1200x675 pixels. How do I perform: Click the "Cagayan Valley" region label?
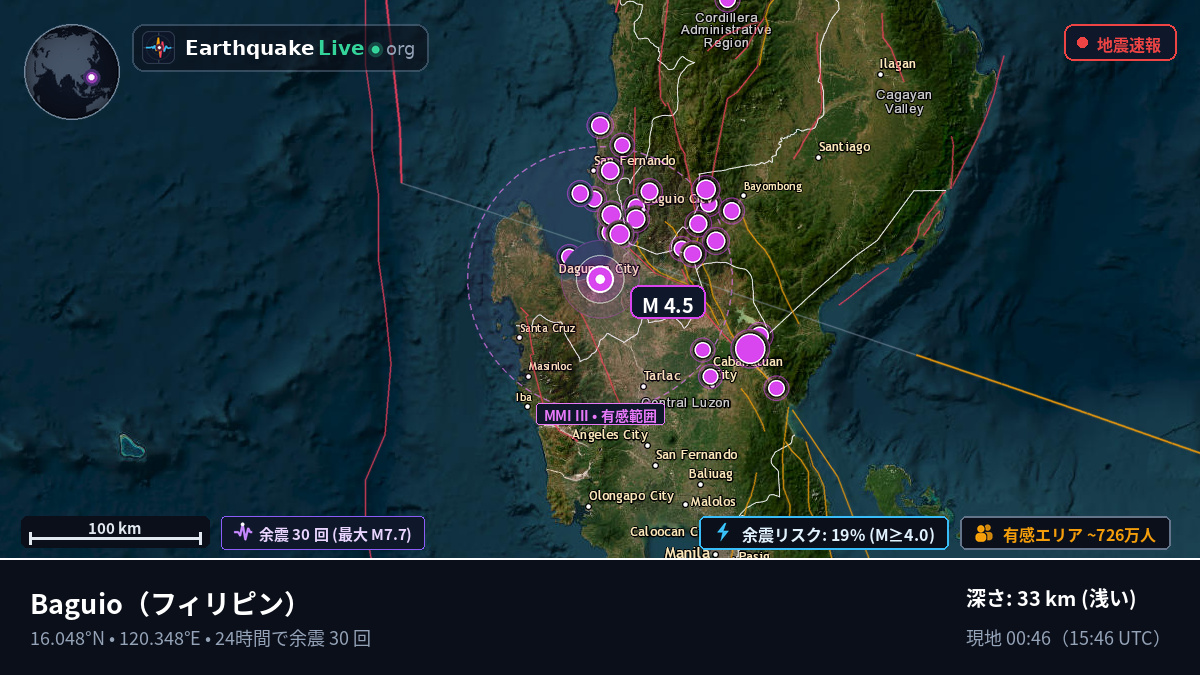[904, 101]
